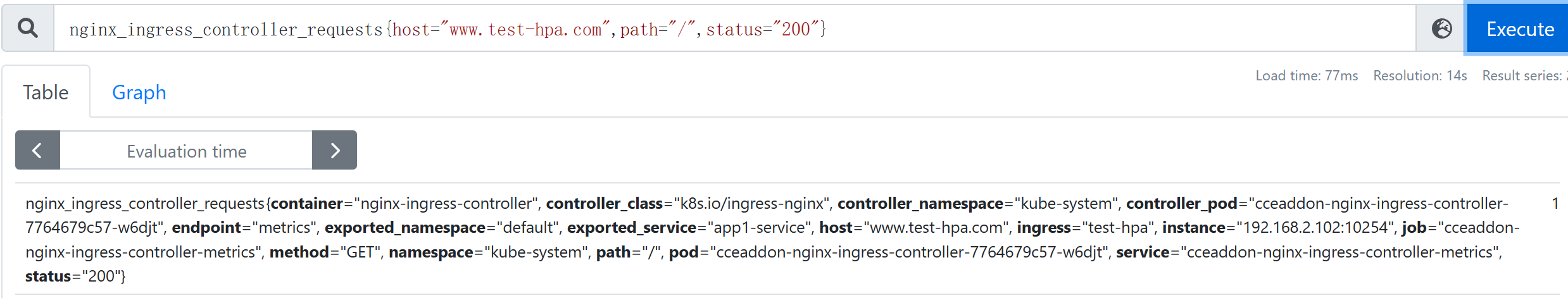Focus the Evaluation time field
Image resolution: width=1568 pixels, height=298 pixels.
tap(186, 151)
